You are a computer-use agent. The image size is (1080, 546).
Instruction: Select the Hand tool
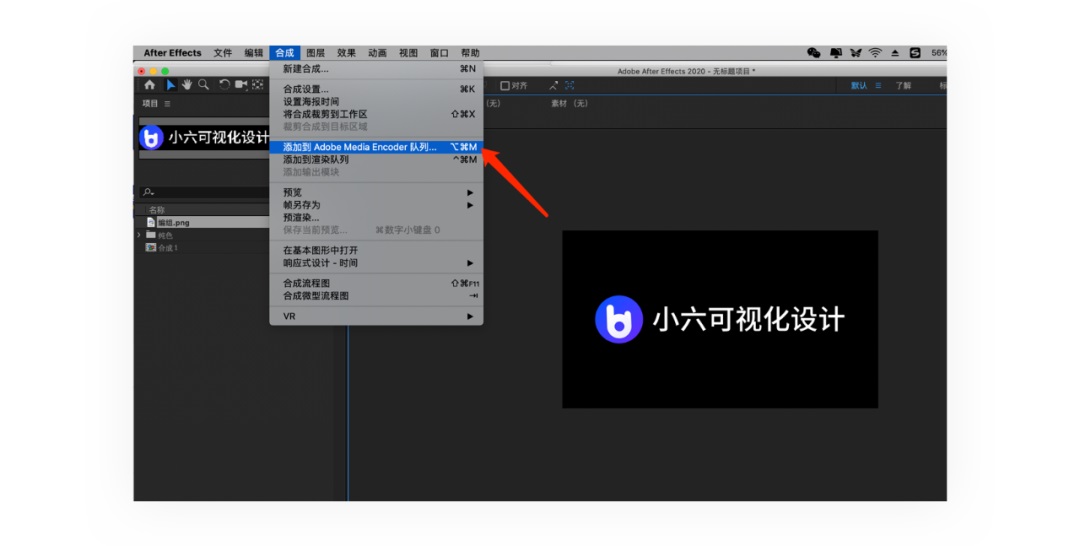click(187, 85)
